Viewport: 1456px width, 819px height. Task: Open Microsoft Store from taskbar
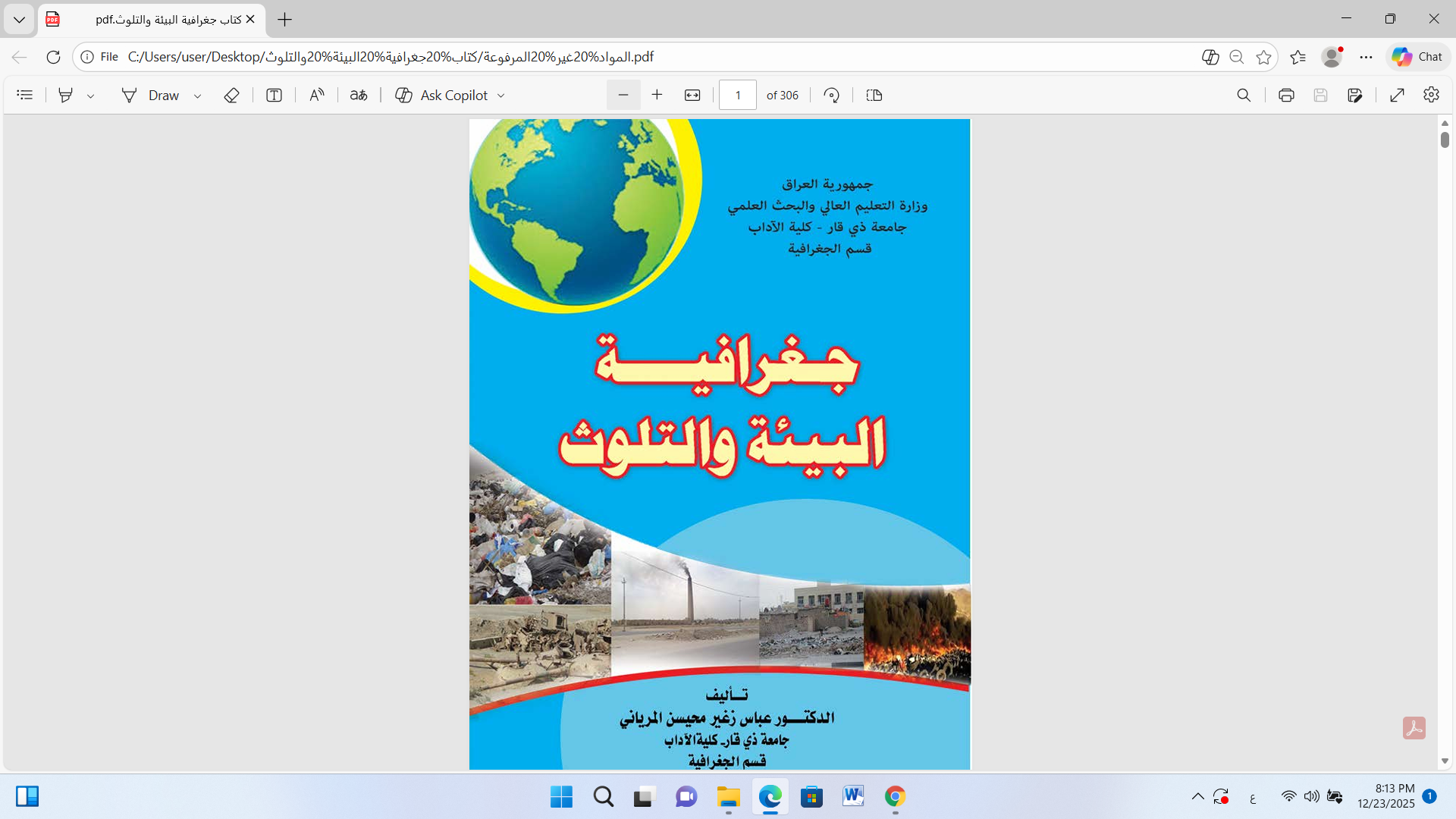coord(811,797)
